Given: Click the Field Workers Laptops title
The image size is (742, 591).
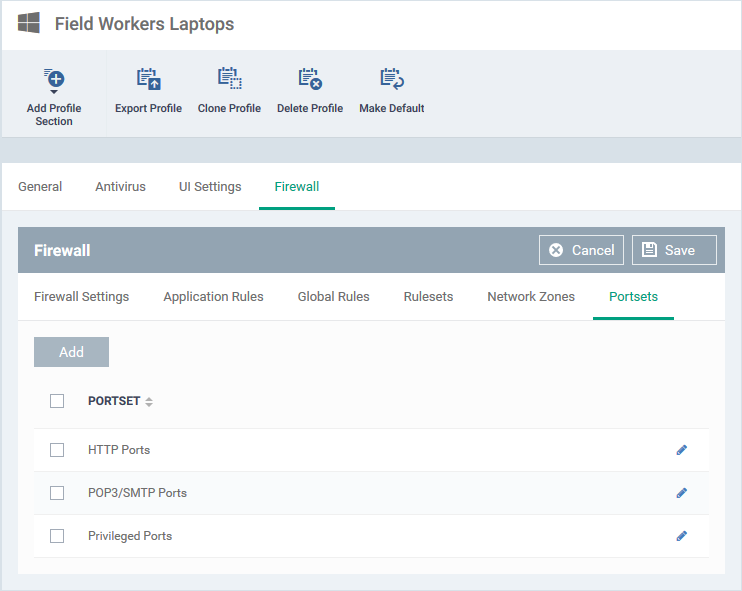Looking at the screenshot, I should tap(144, 24).
